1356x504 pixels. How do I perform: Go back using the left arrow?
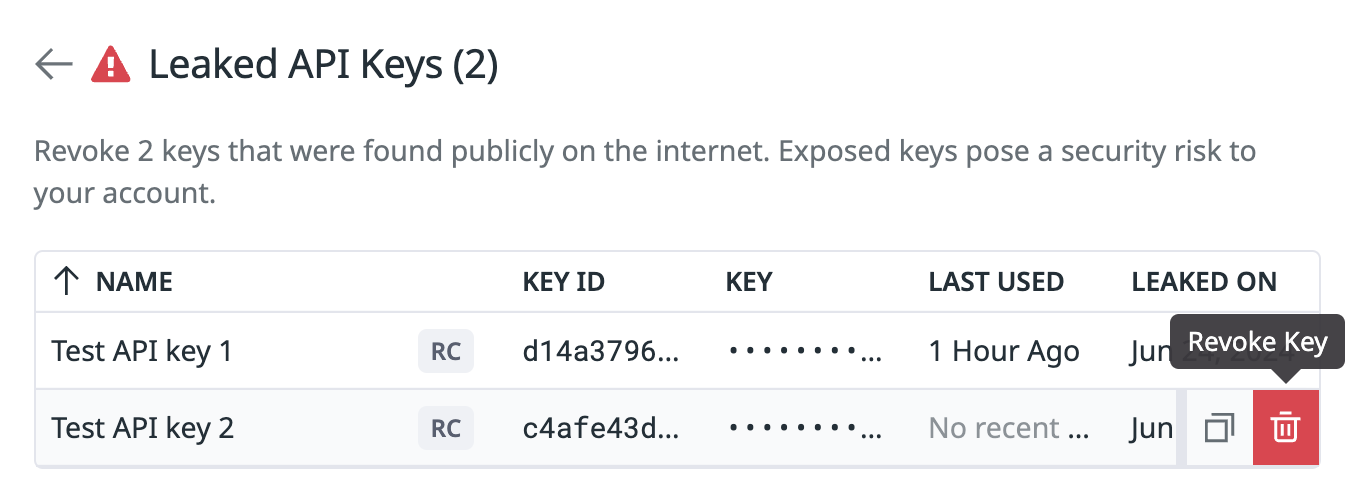[53, 65]
